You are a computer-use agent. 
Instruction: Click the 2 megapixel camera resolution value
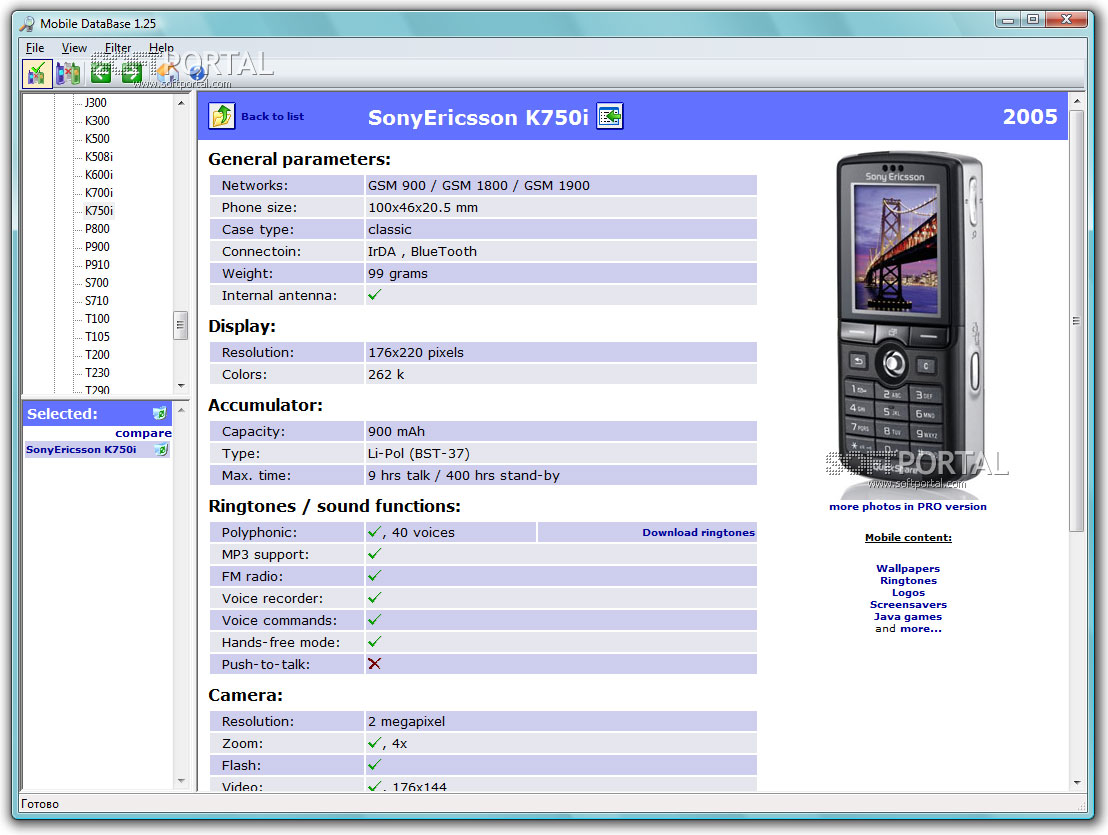[406, 721]
